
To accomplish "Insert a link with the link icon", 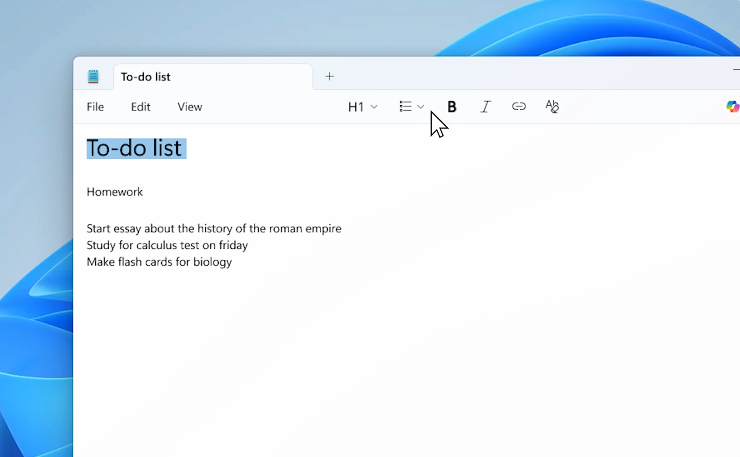I will tap(519, 107).
